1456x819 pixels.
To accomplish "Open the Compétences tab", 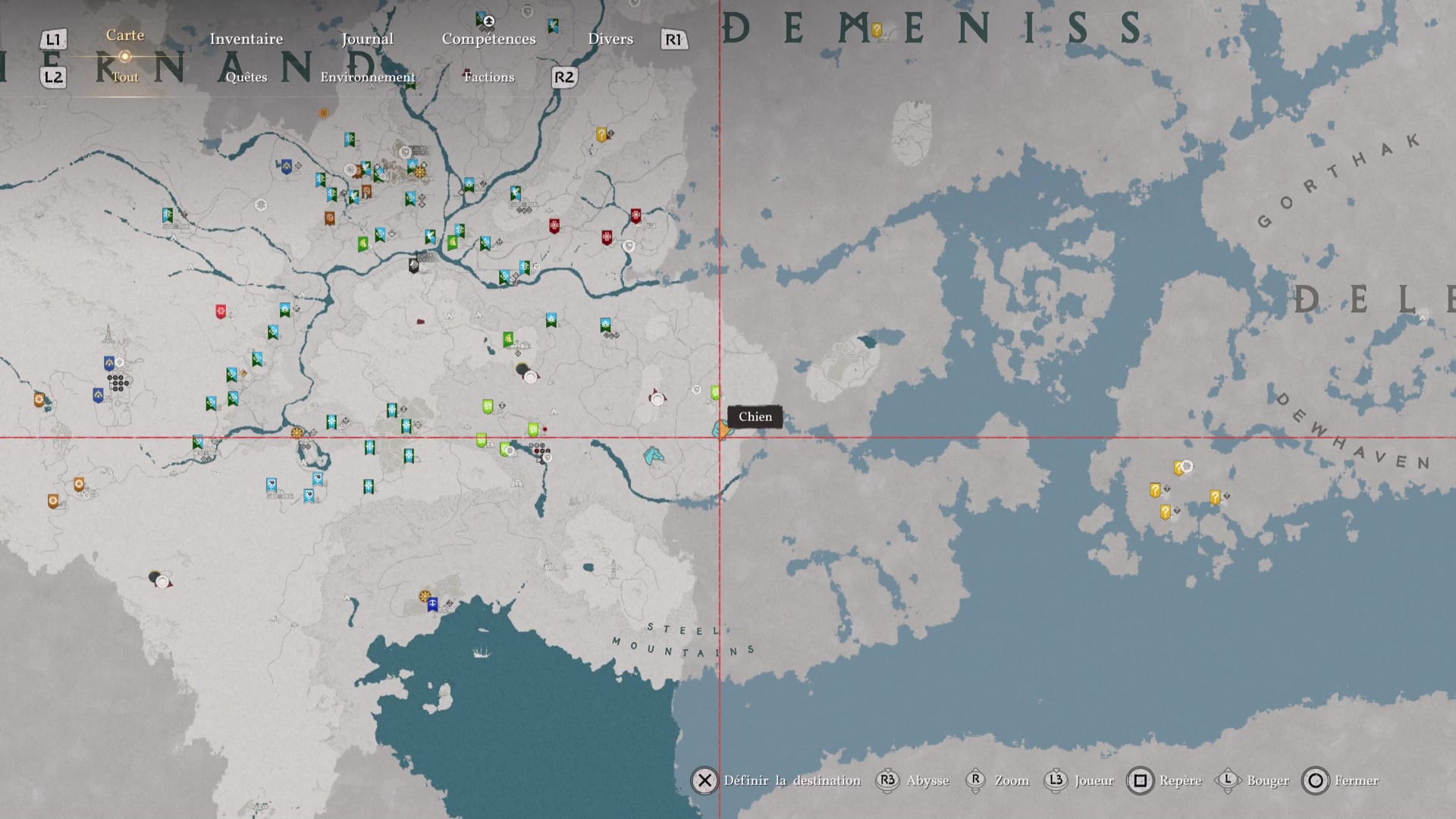I will click(x=488, y=39).
